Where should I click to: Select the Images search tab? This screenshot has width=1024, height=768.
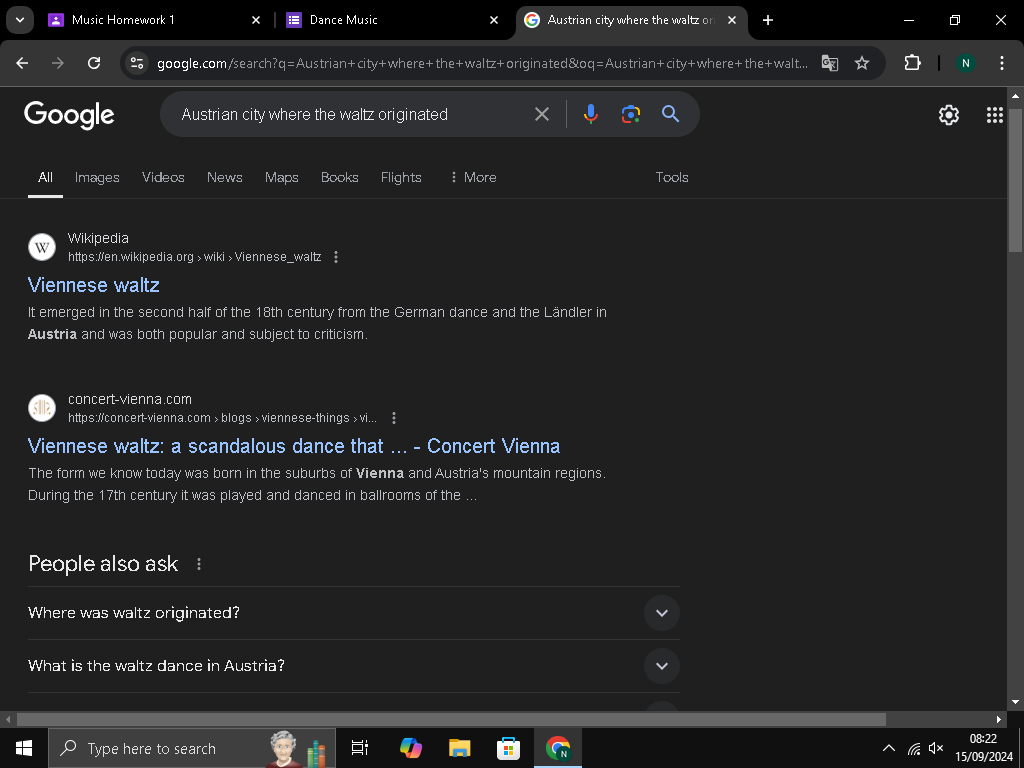pyautogui.click(x=97, y=177)
